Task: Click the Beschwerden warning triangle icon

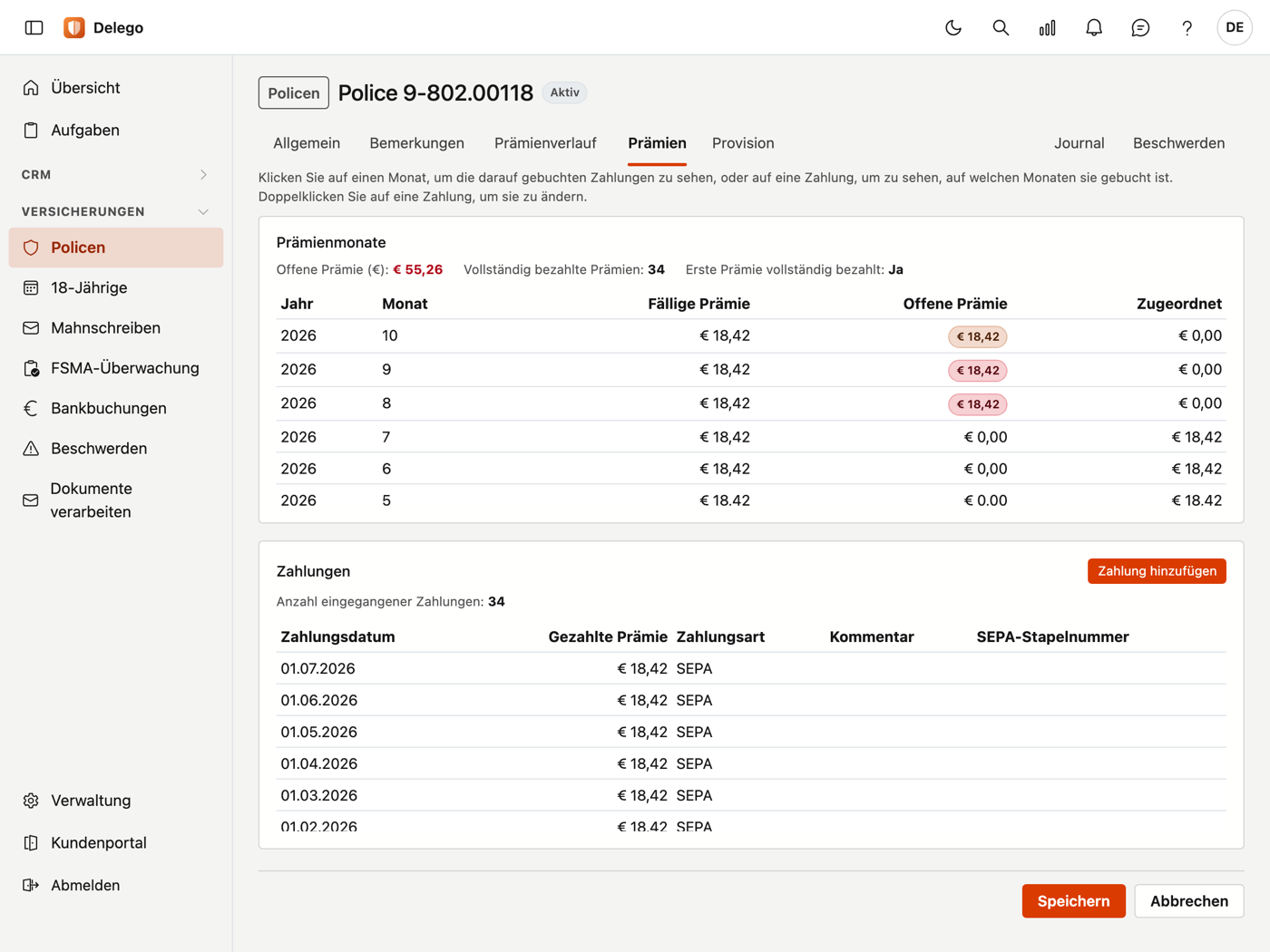Action: coord(31,448)
